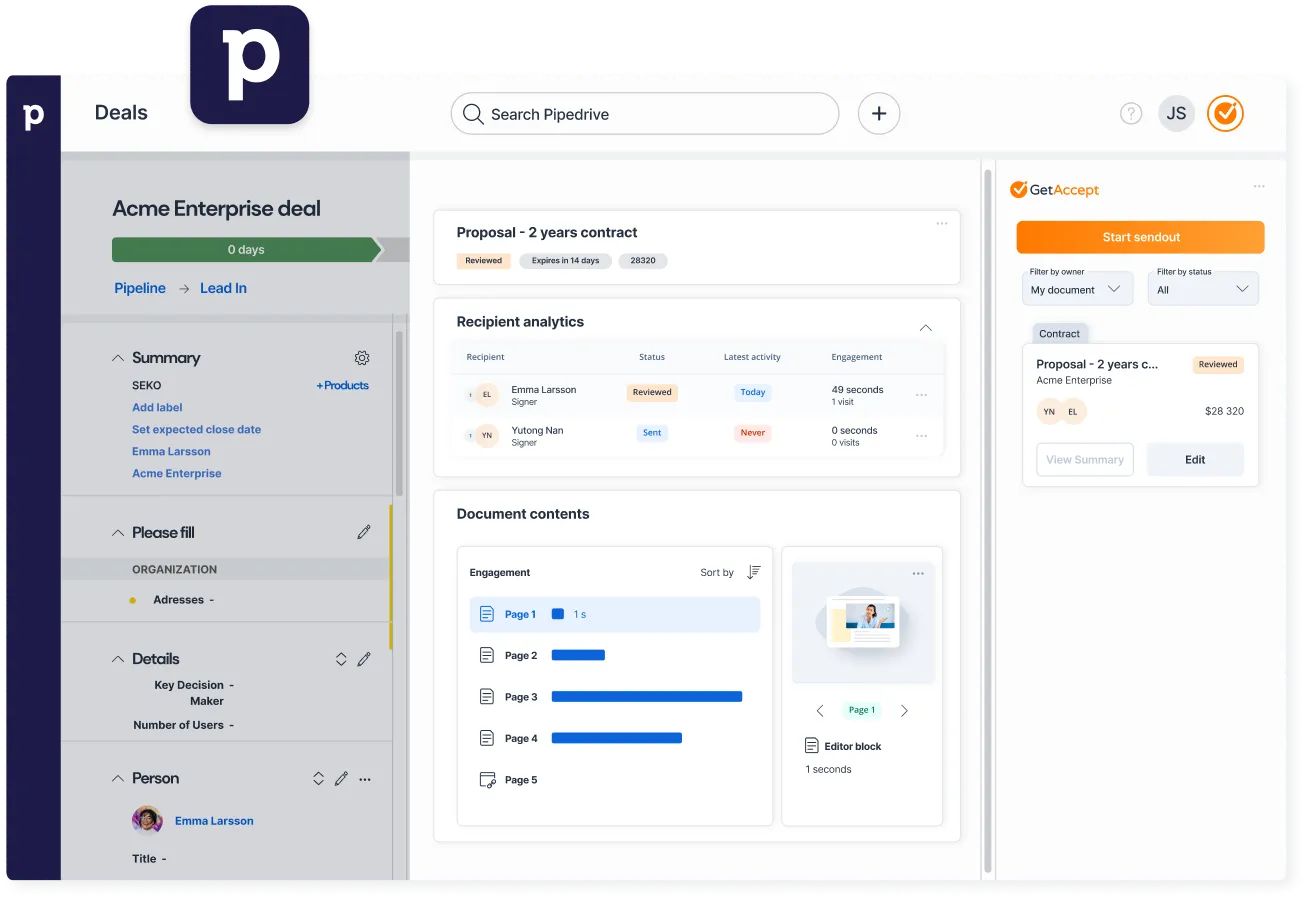
Task: Open the Lead In stage link
Action: [x=223, y=288]
